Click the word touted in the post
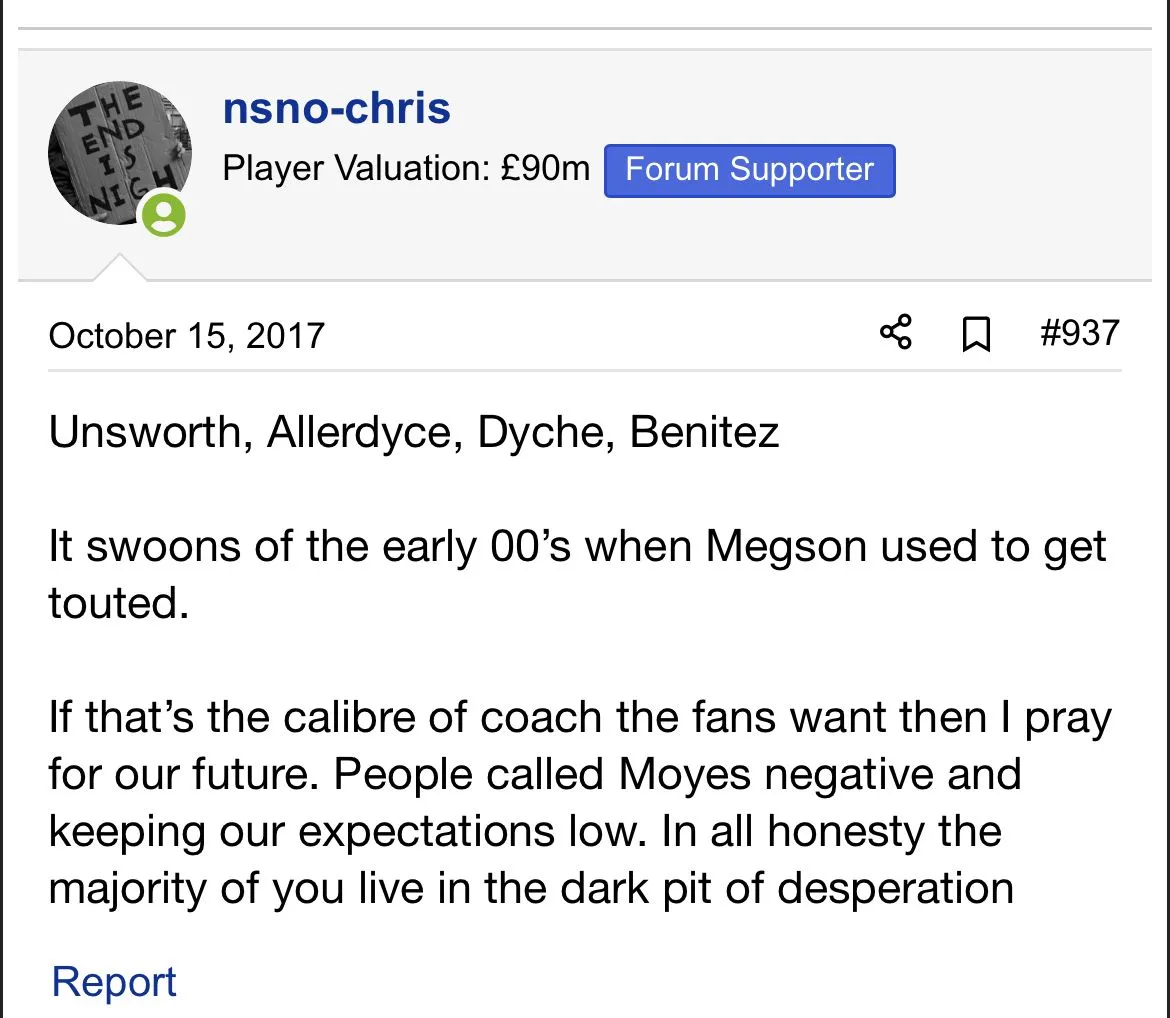This screenshot has height=1018, width=1170. (118, 603)
